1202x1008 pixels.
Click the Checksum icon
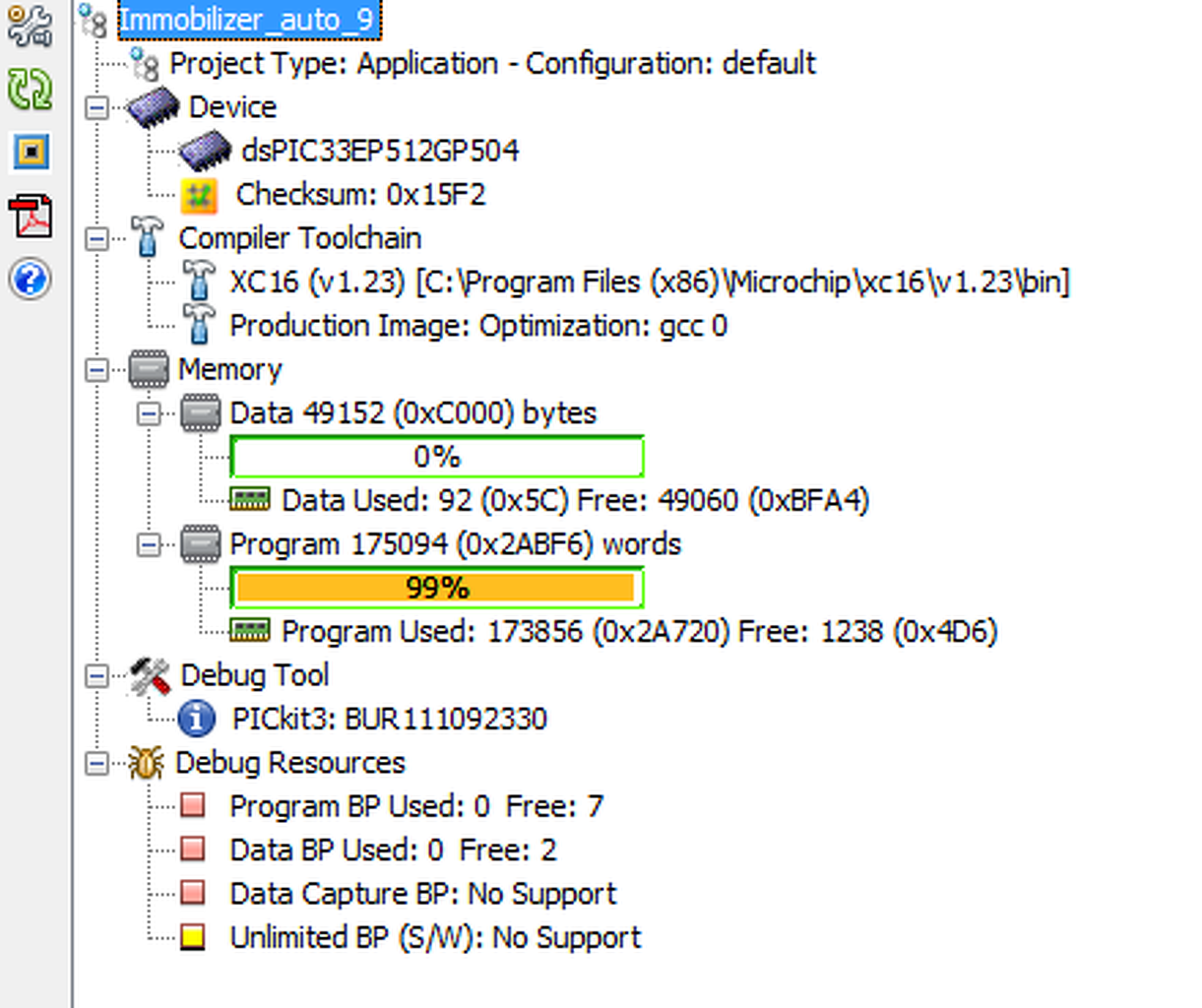click(199, 195)
